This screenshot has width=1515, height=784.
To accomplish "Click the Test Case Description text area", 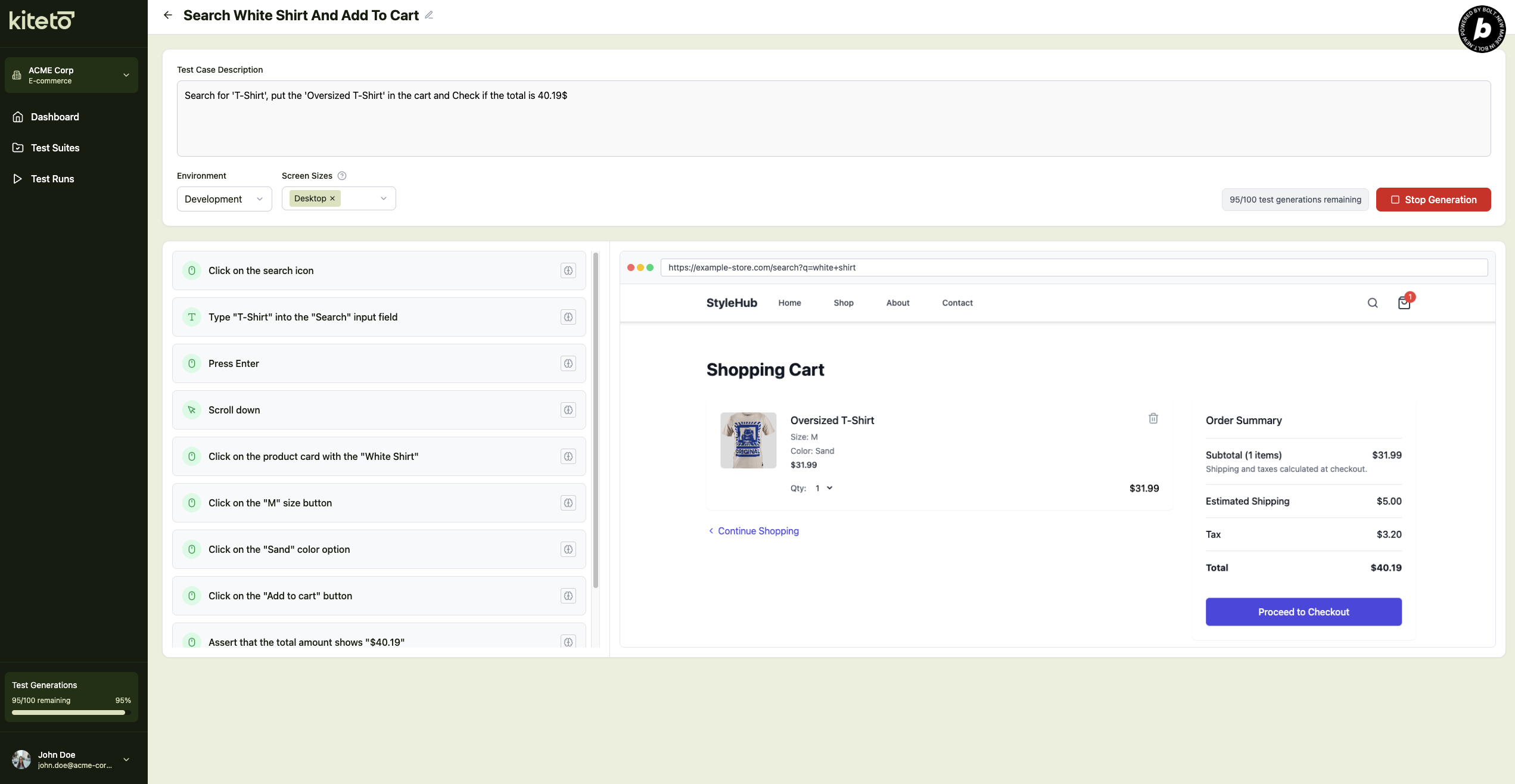I will point(833,119).
